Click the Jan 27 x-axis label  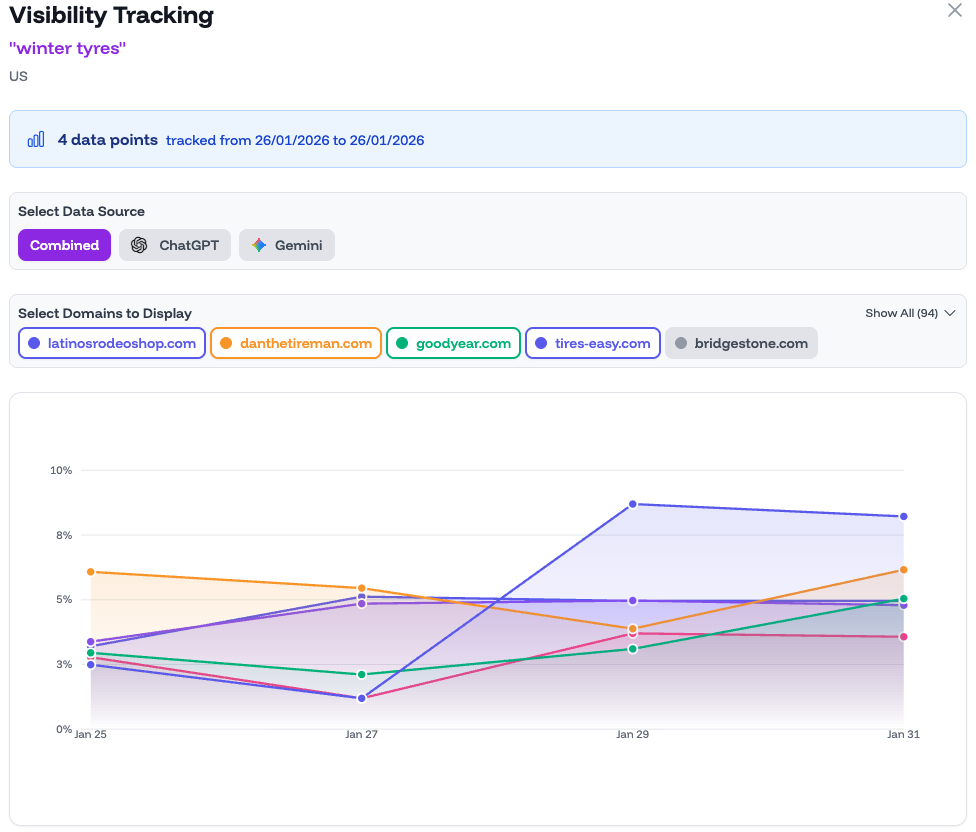(361, 734)
